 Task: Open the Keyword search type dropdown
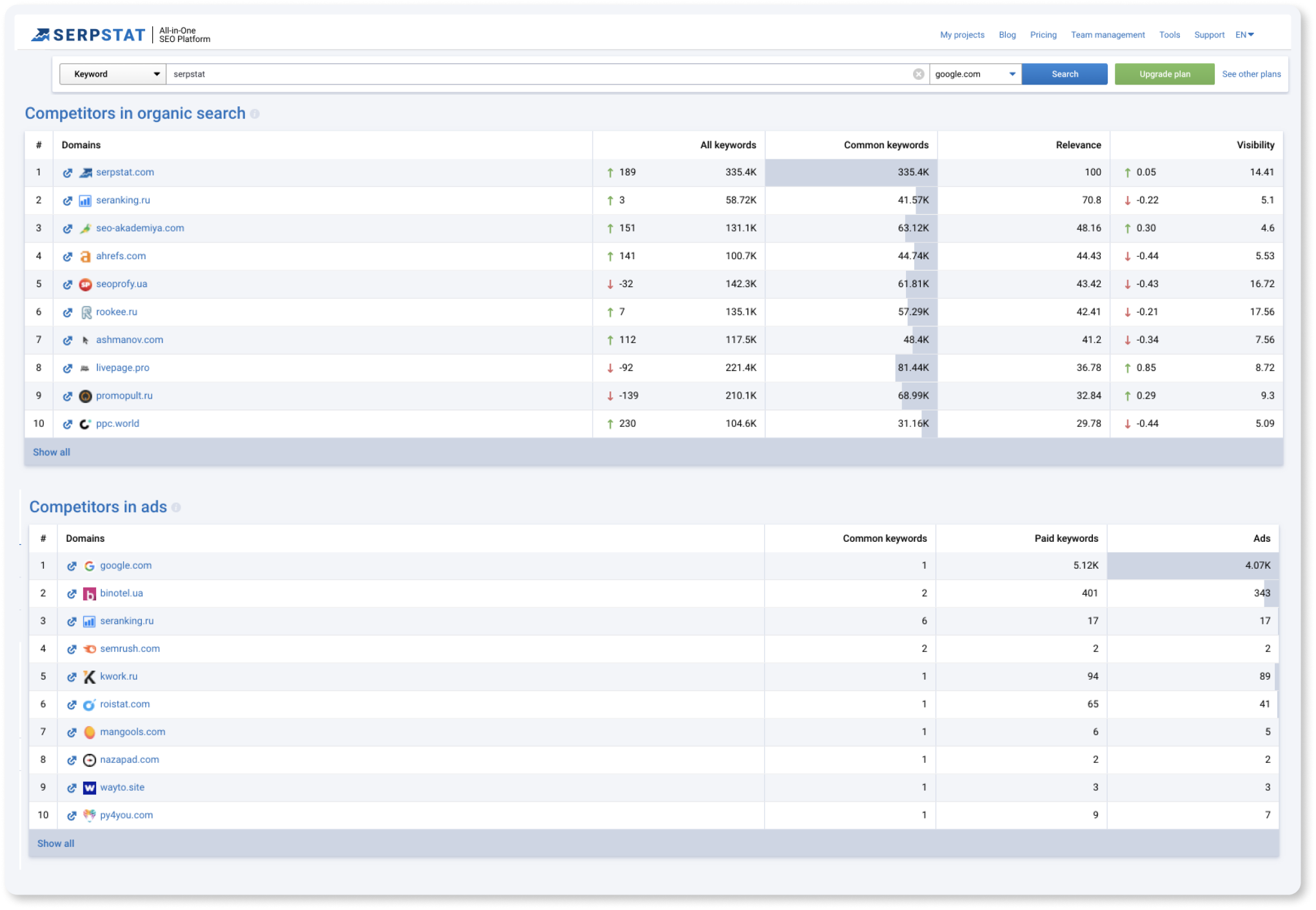113,74
